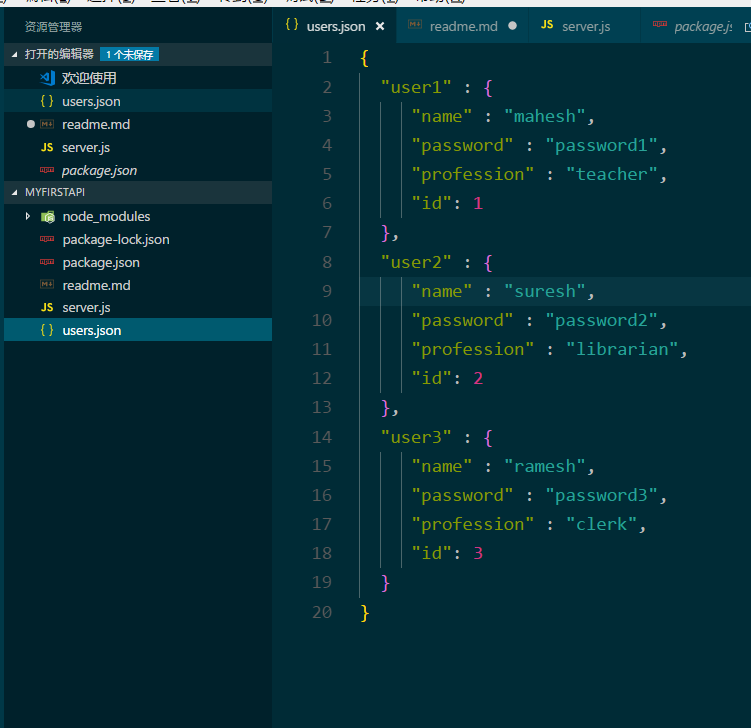Close the users.json editor tab
Image resolution: width=751 pixels, height=728 pixels.
coord(380,26)
